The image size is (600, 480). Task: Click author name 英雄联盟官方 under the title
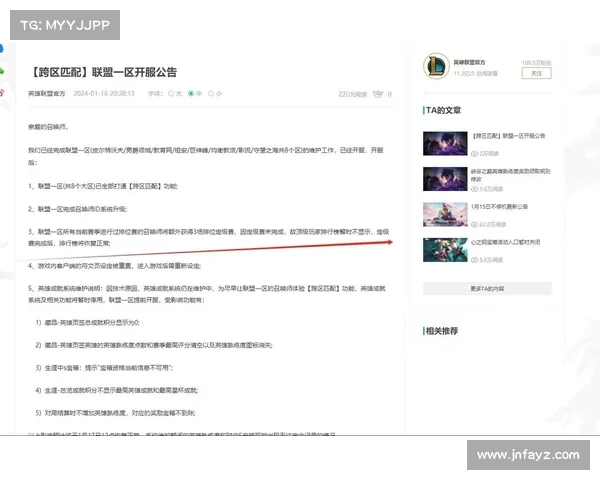coord(47,93)
